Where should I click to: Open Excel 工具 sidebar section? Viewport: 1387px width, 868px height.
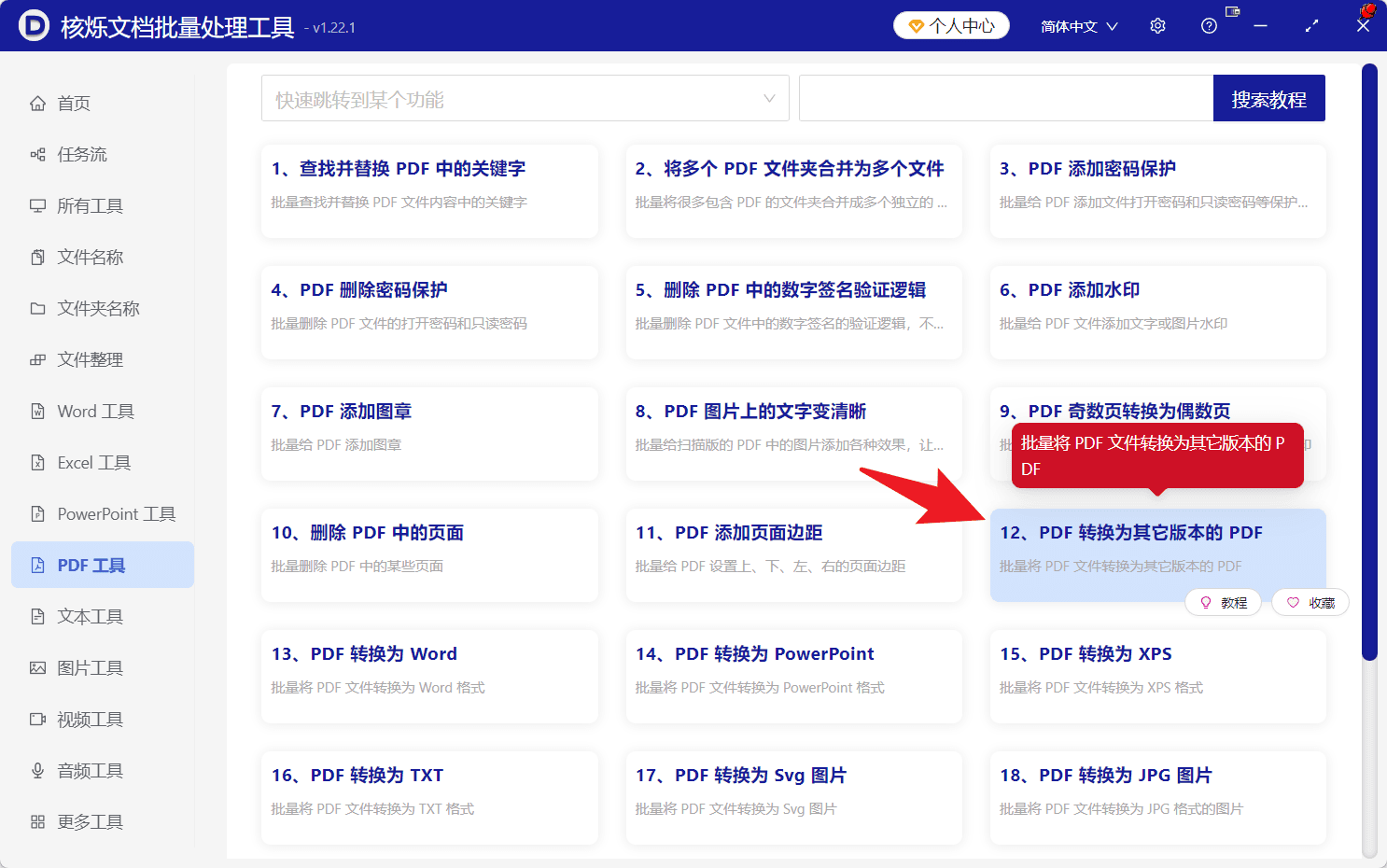[103, 463]
